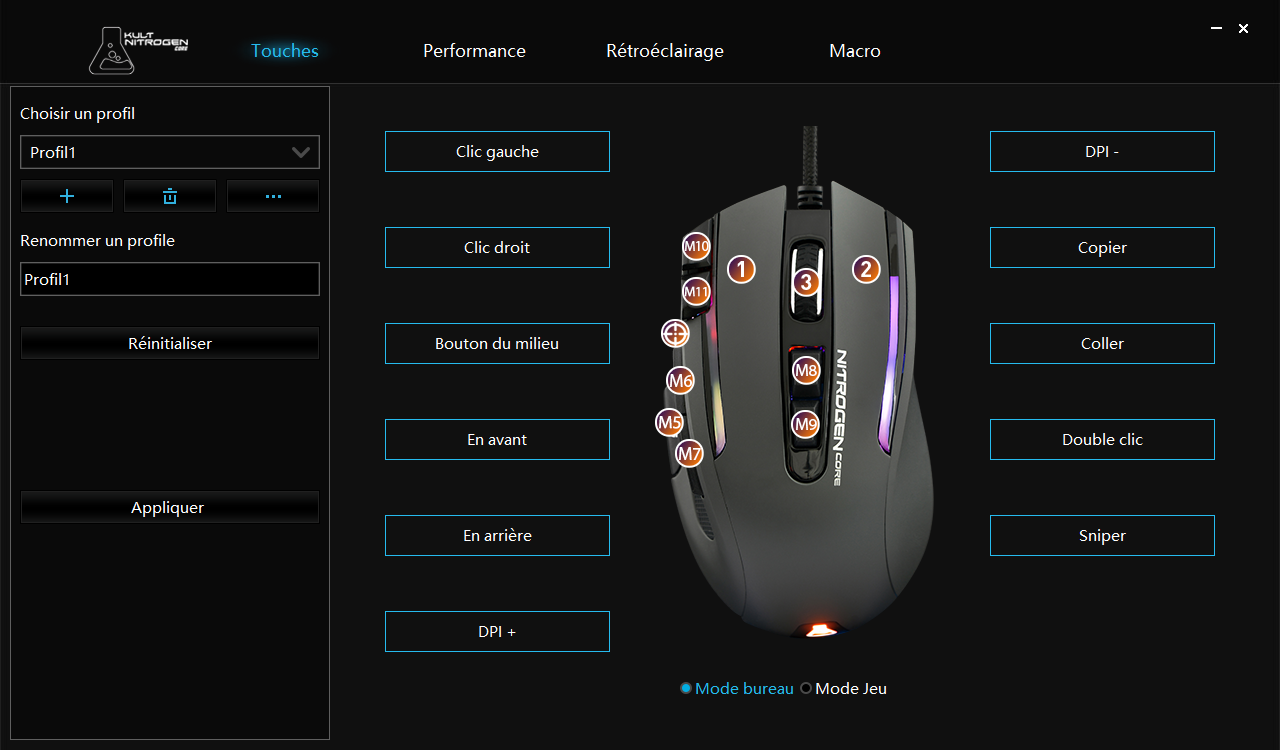Open more profile options ellipsis button

[273, 196]
